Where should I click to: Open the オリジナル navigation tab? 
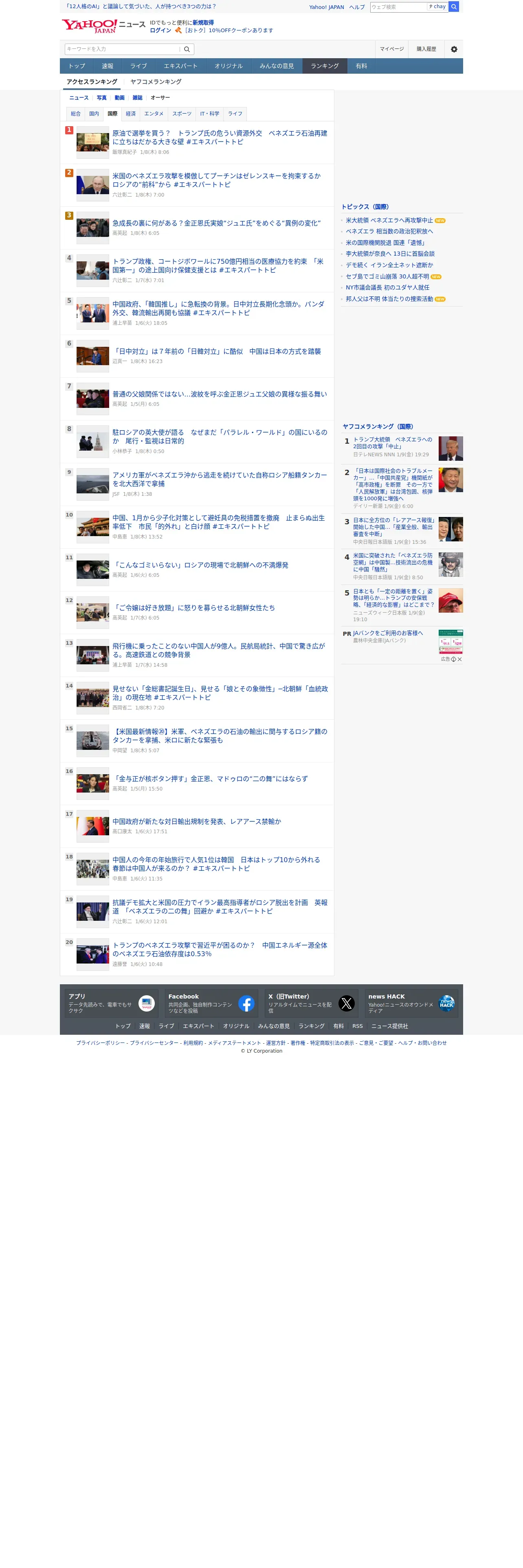coord(229,66)
